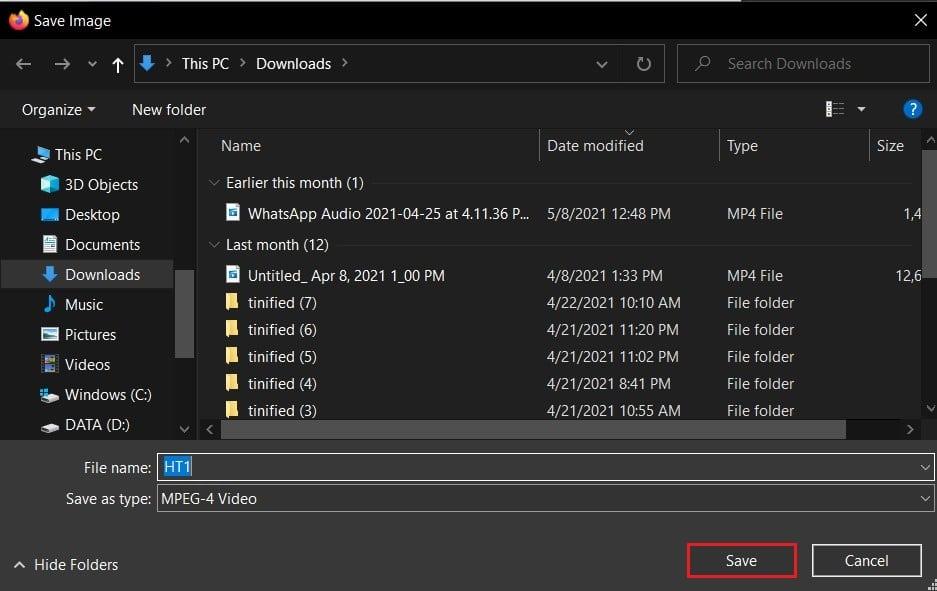937x591 pixels.
Task: Click Hide Folders to collapse the browser
Action: point(66,565)
